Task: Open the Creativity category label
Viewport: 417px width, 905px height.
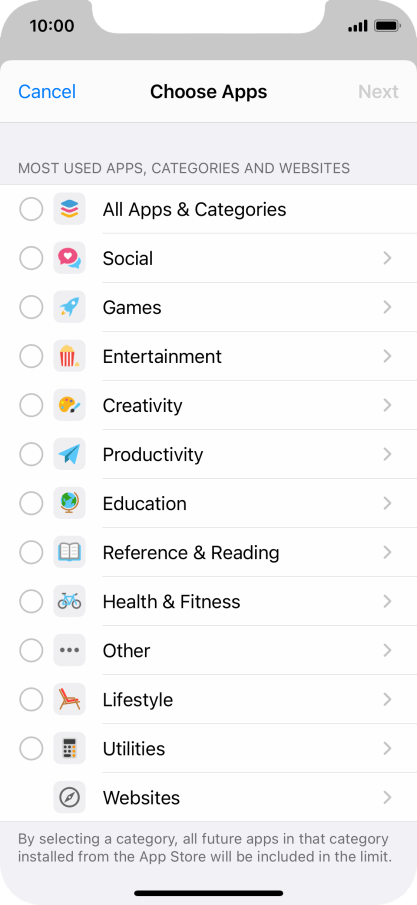Action: click(x=142, y=405)
